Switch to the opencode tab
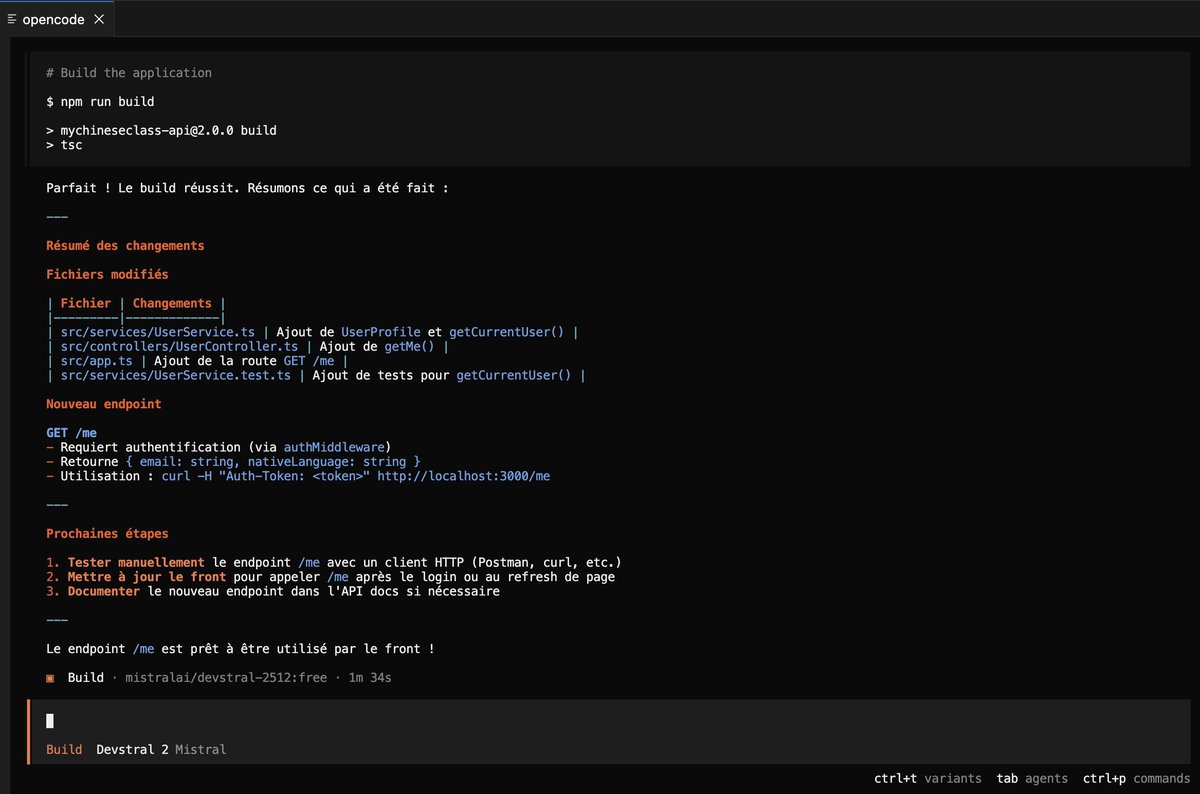 point(55,18)
